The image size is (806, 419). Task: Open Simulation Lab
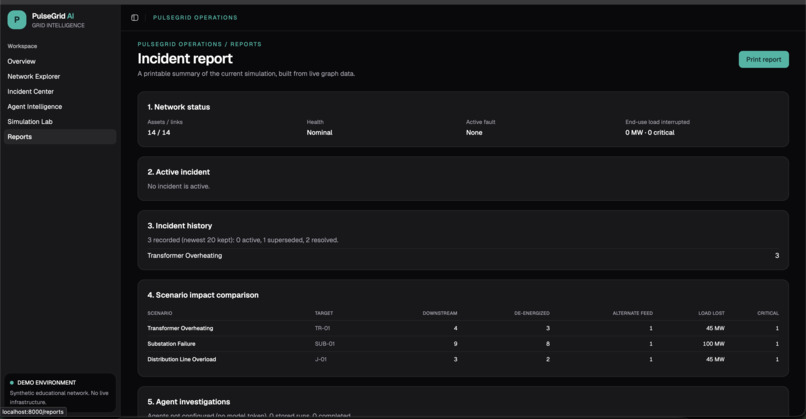[30, 121]
